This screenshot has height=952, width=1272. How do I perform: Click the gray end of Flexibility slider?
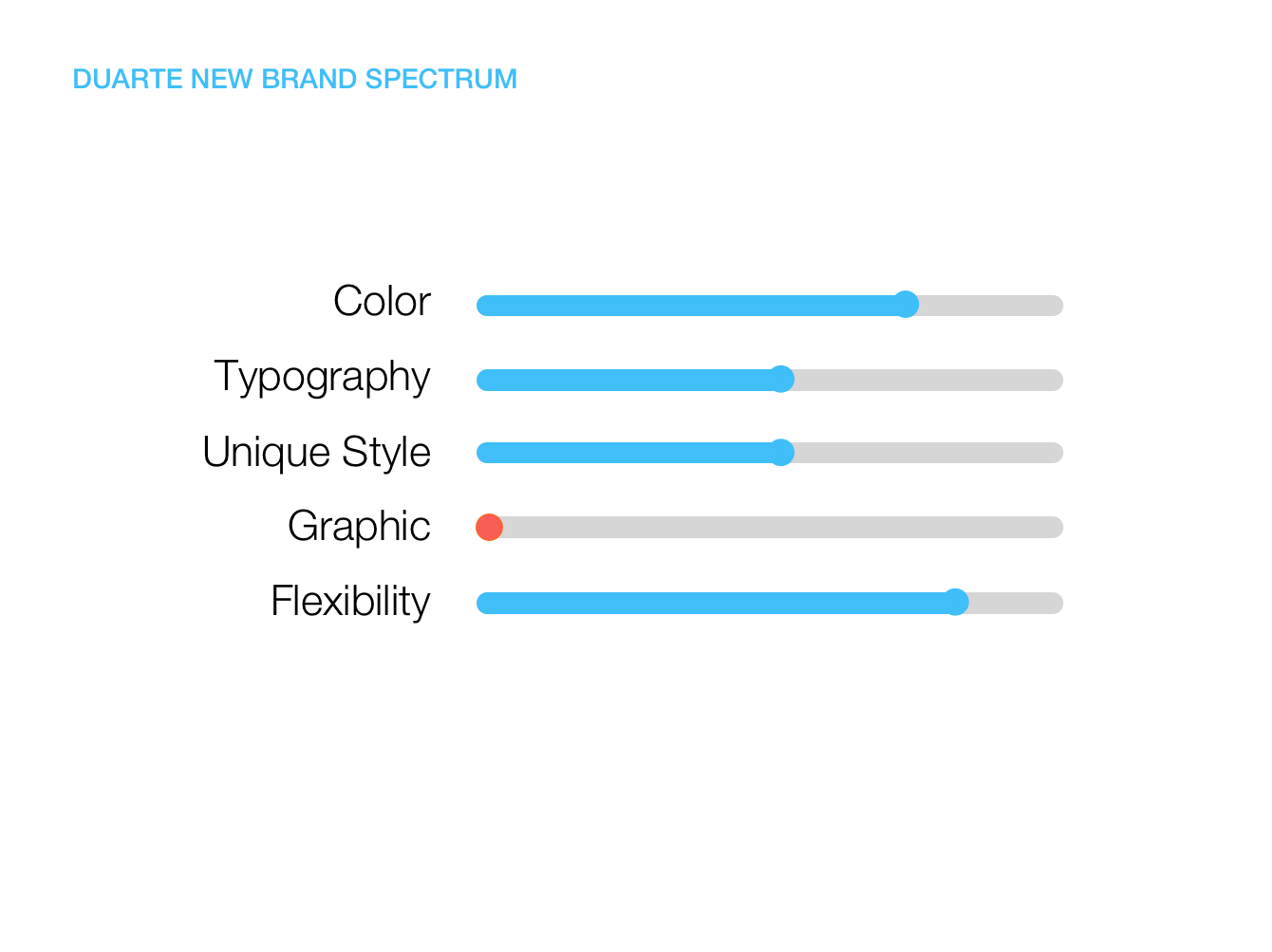point(1016,603)
